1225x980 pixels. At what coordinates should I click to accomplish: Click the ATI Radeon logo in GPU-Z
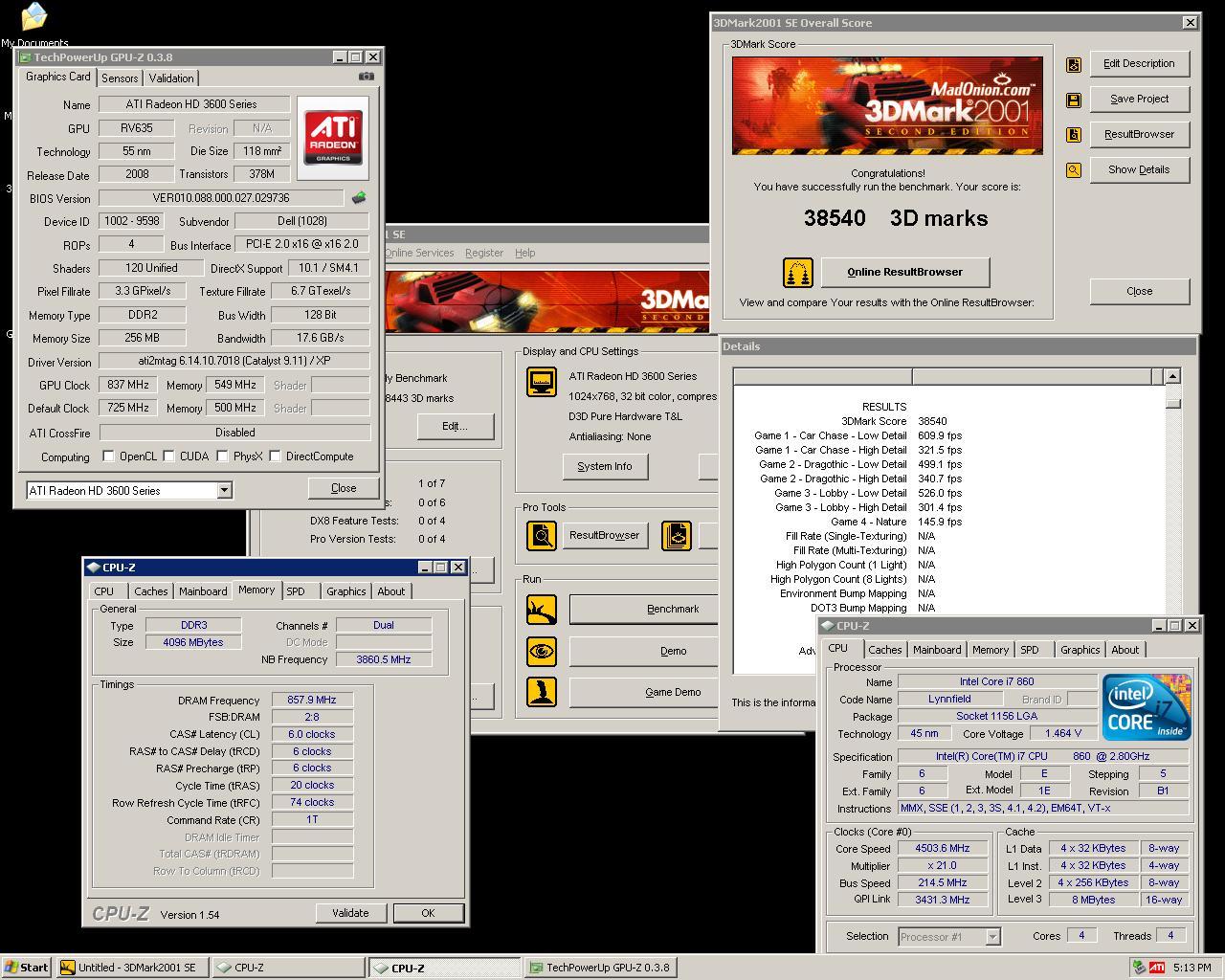pyautogui.click(x=333, y=138)
